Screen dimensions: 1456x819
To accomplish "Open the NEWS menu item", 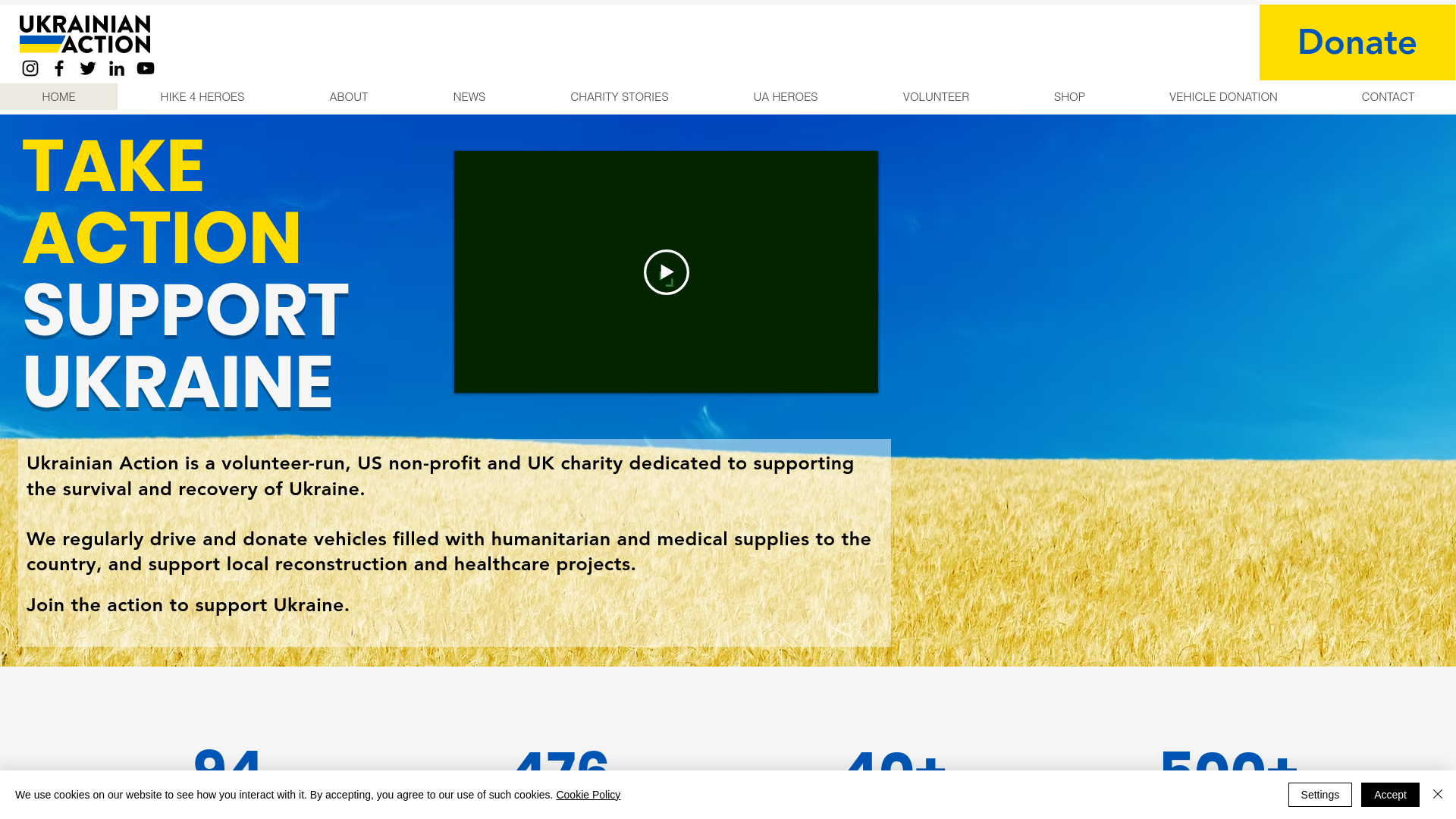I will [x=469, y=97].
